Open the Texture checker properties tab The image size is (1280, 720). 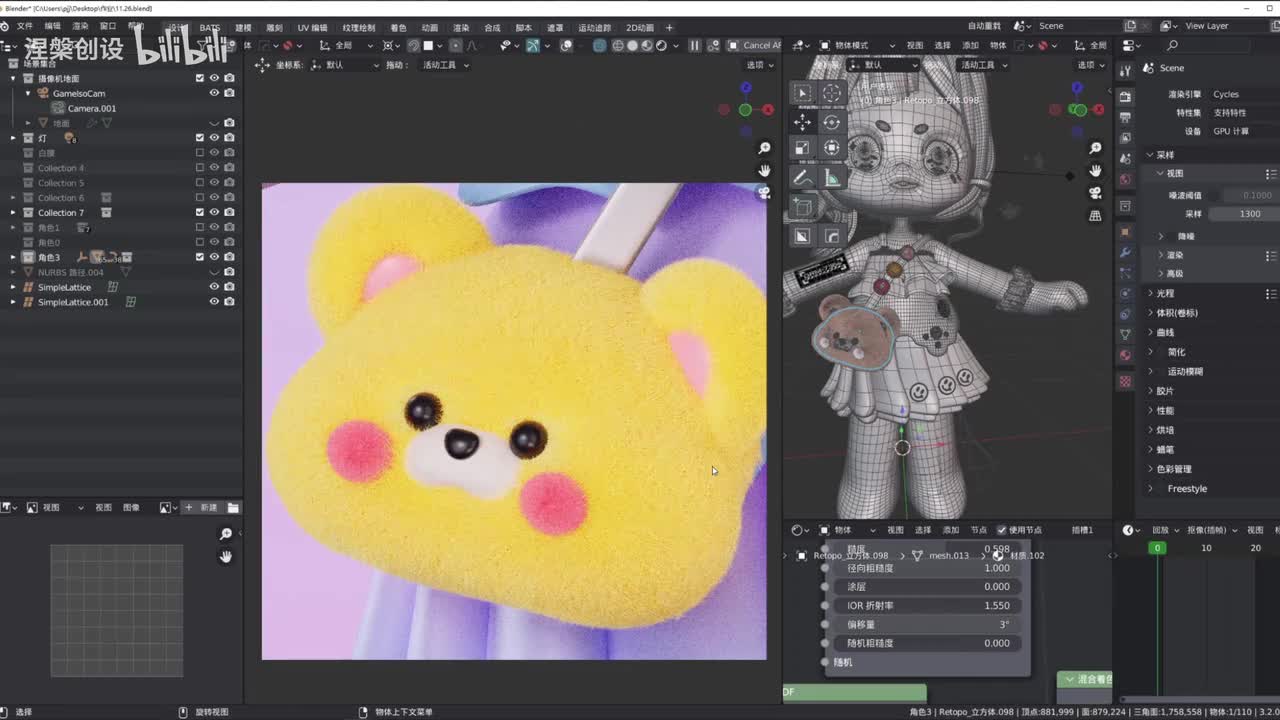(x=1125, y=382)
